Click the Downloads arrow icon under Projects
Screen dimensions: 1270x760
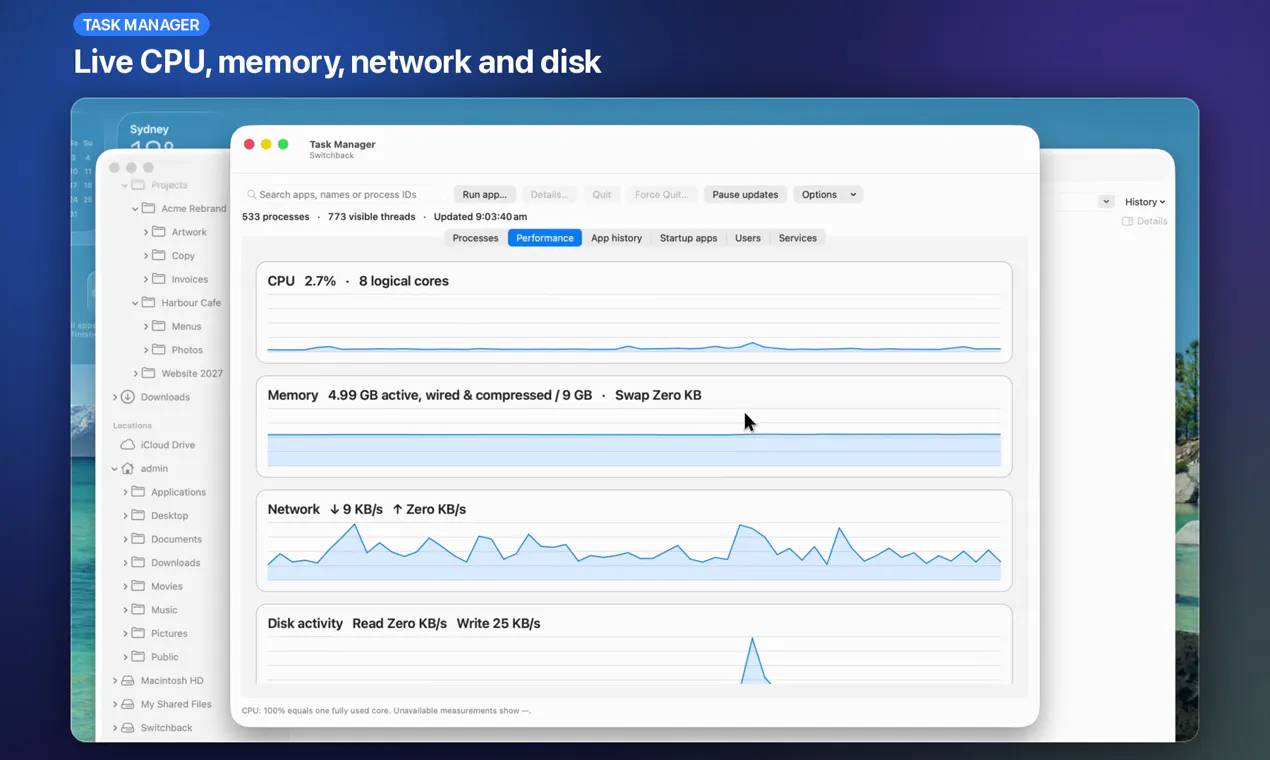127,397
